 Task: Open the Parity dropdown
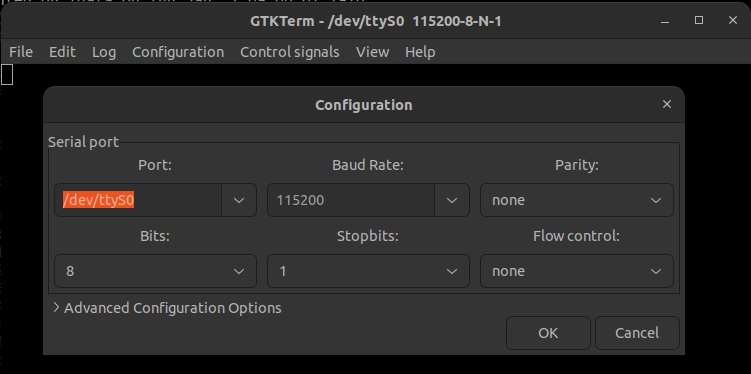(577, 200)
